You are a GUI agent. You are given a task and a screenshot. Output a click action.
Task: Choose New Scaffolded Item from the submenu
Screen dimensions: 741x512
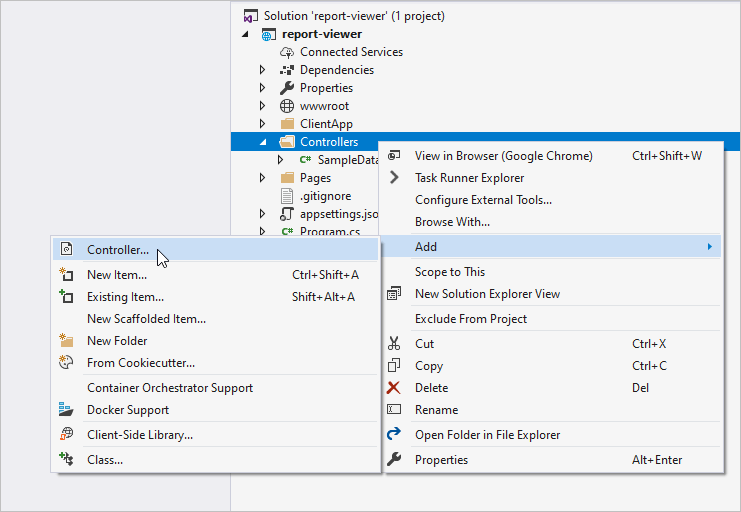pos(146,319)
